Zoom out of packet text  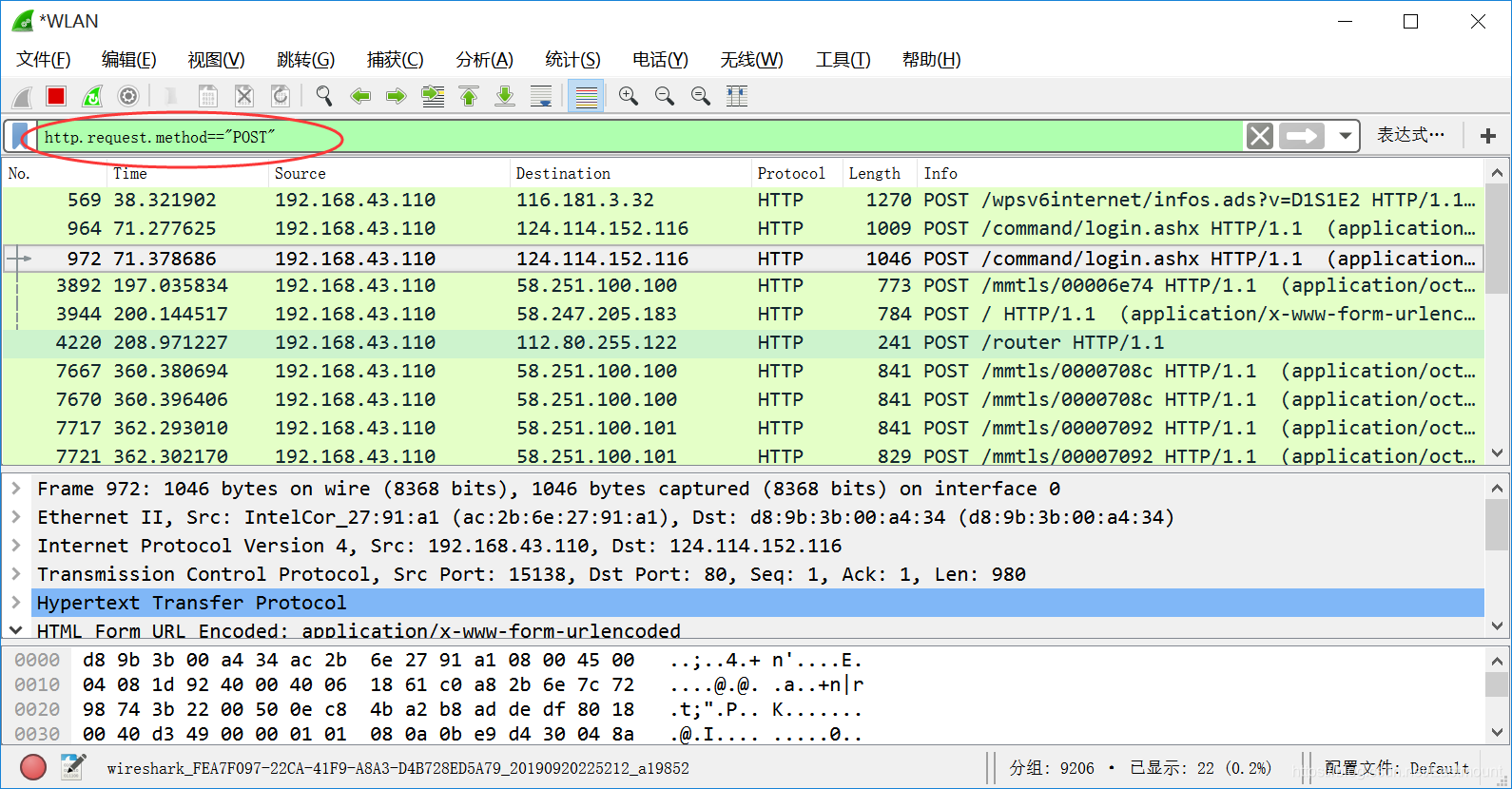tap(665, 96)
